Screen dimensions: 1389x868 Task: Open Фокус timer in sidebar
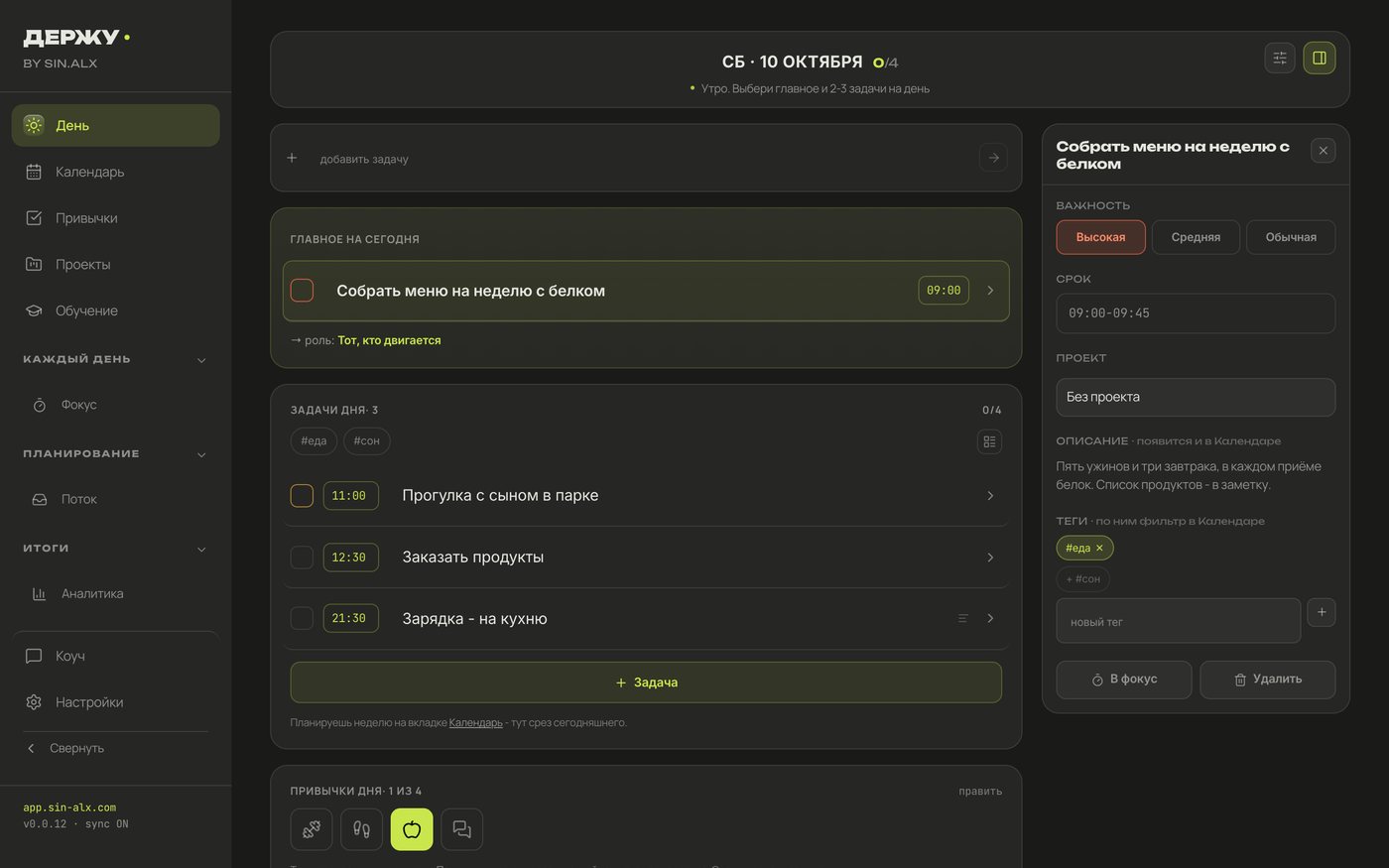(115, 405)
